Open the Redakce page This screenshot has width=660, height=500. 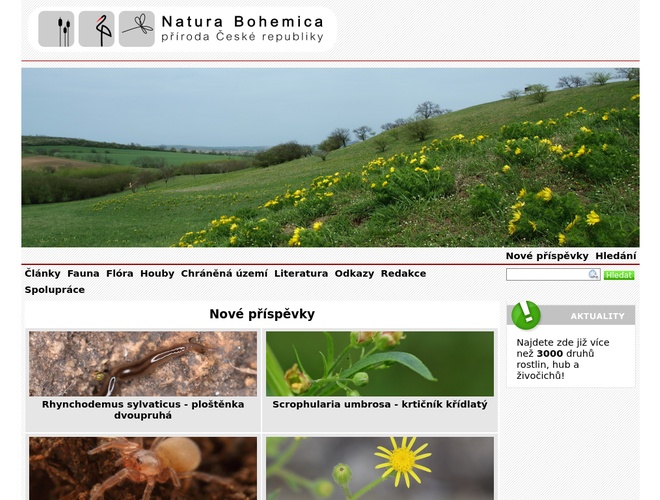point(403,273)
